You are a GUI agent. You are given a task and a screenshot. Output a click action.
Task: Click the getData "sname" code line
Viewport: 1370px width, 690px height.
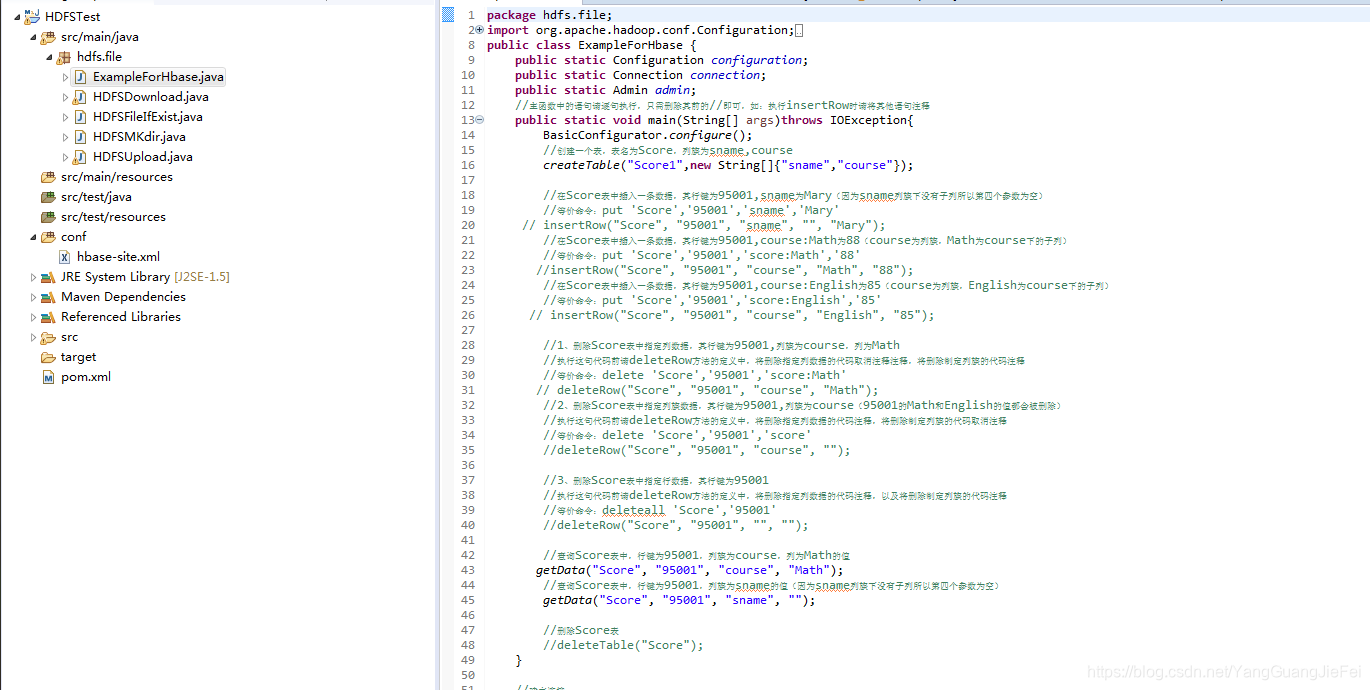pyautogui.click(x=679, y=600)
